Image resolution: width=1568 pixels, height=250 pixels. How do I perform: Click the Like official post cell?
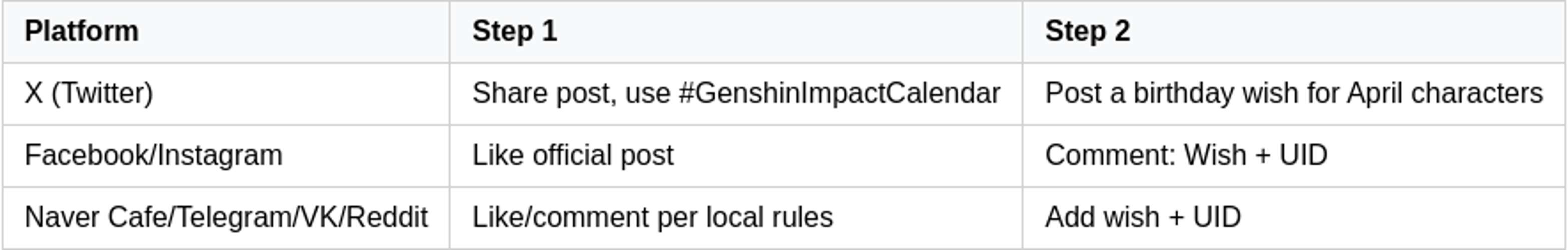573,155
